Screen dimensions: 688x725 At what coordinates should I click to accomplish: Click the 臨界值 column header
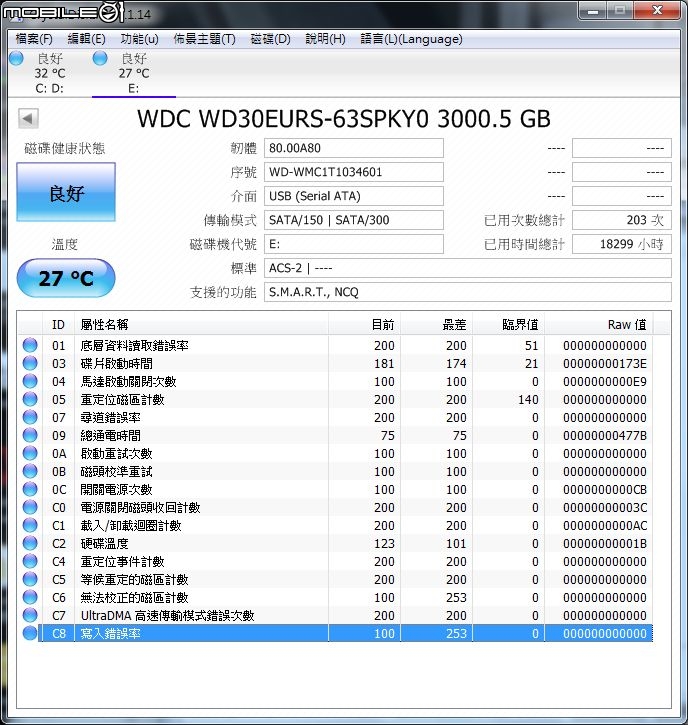(509, 325)
